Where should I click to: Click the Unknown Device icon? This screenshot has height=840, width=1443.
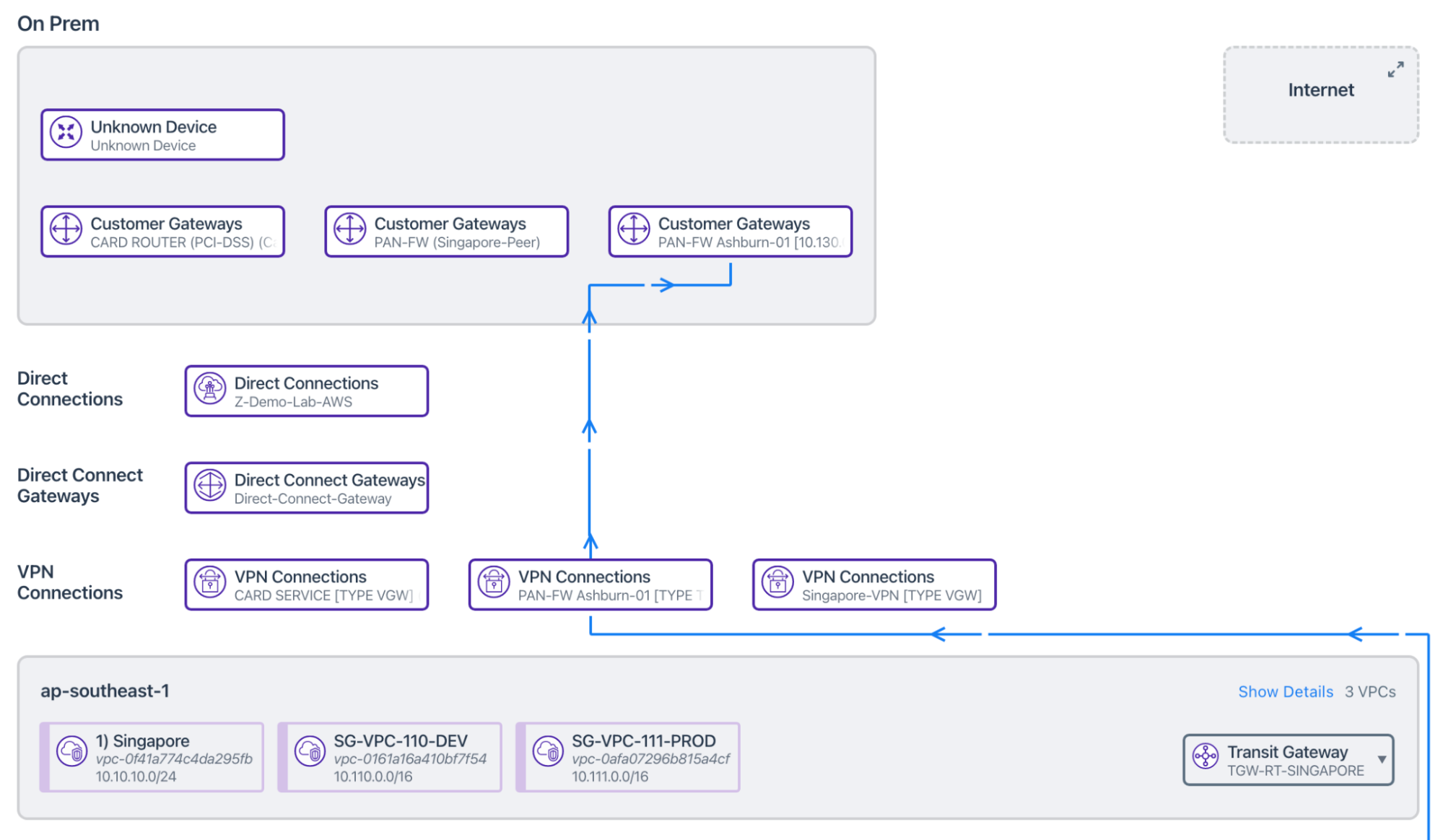click(x=66, y=134)
